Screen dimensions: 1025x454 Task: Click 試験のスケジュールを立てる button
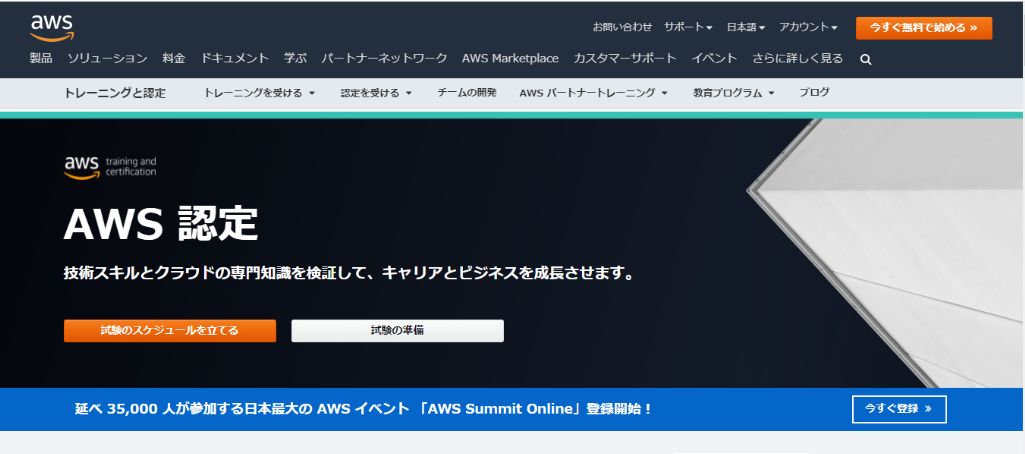coord(170,331)
